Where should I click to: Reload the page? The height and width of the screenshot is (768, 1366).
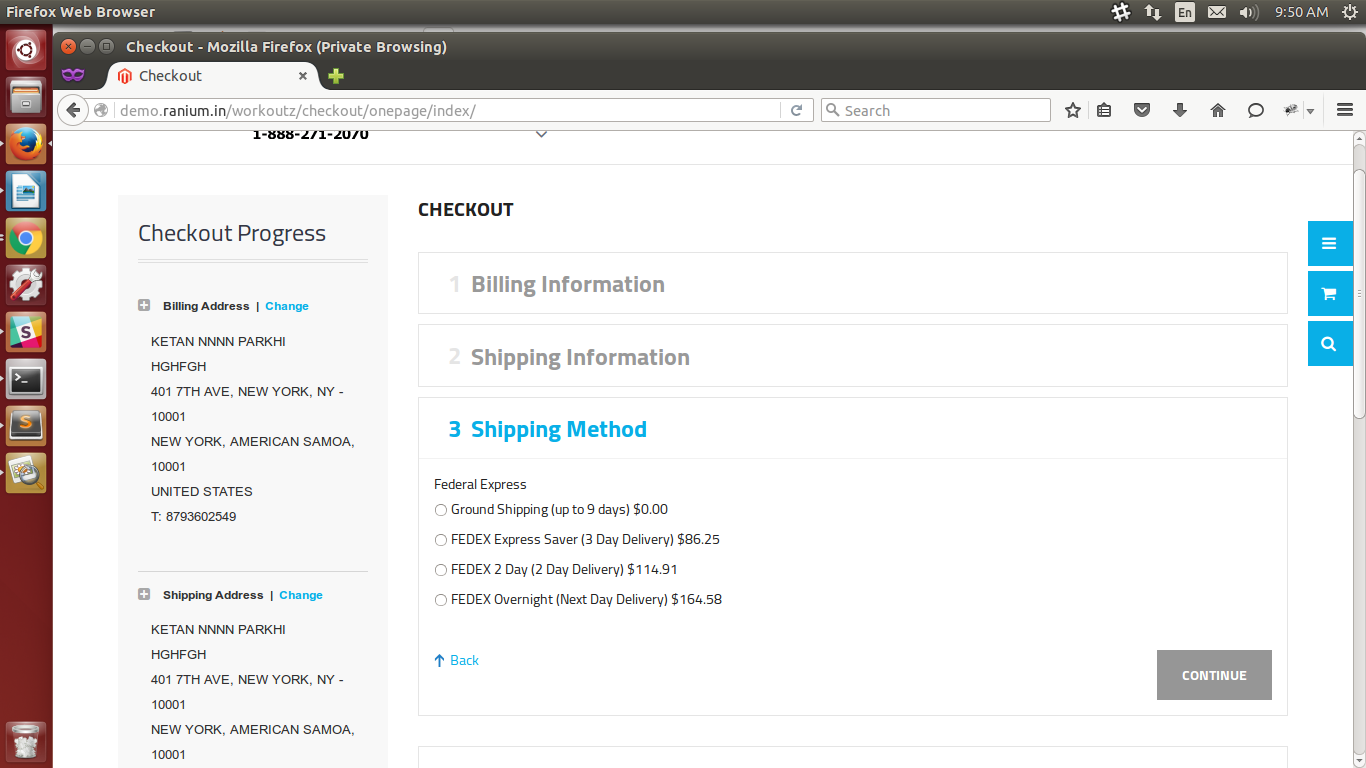pyautogui.click(x=796, y=110)
